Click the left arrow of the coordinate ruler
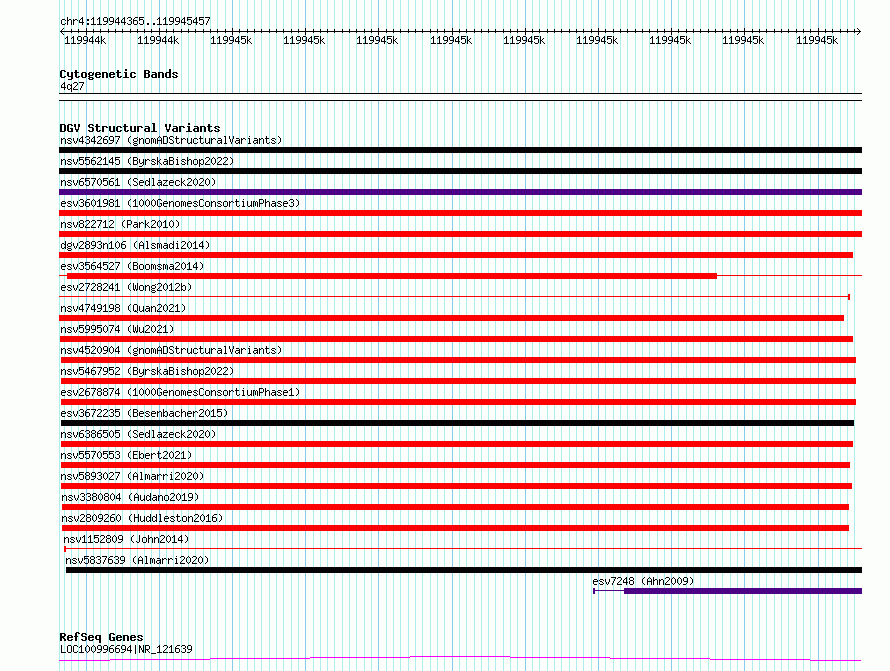 62,32
